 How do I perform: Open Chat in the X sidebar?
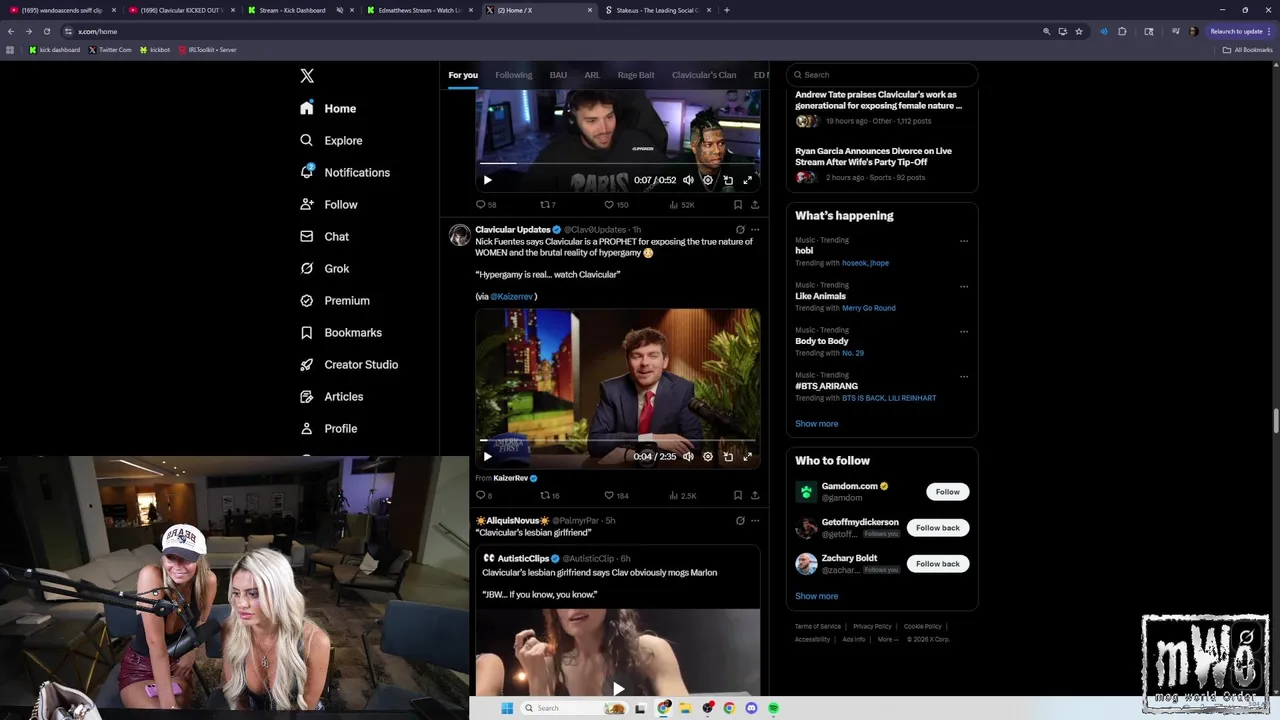tap(324, 236)
